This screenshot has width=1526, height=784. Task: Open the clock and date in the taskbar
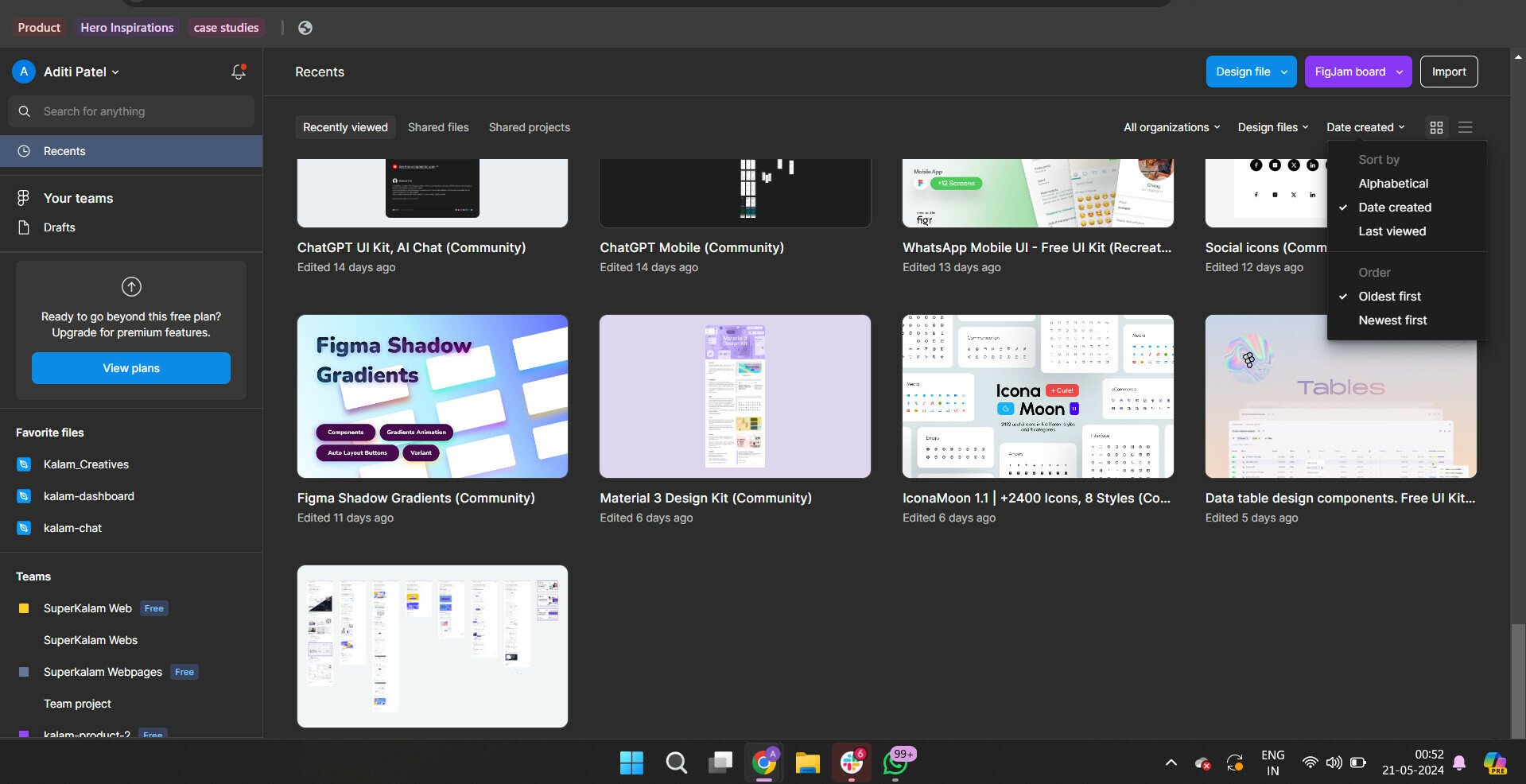coord(1412,763)
